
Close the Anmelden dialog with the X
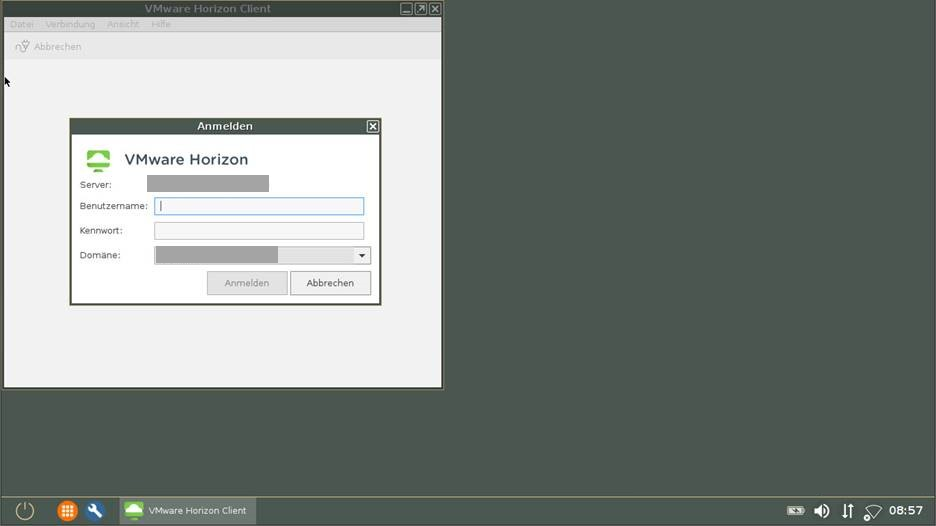373,126
